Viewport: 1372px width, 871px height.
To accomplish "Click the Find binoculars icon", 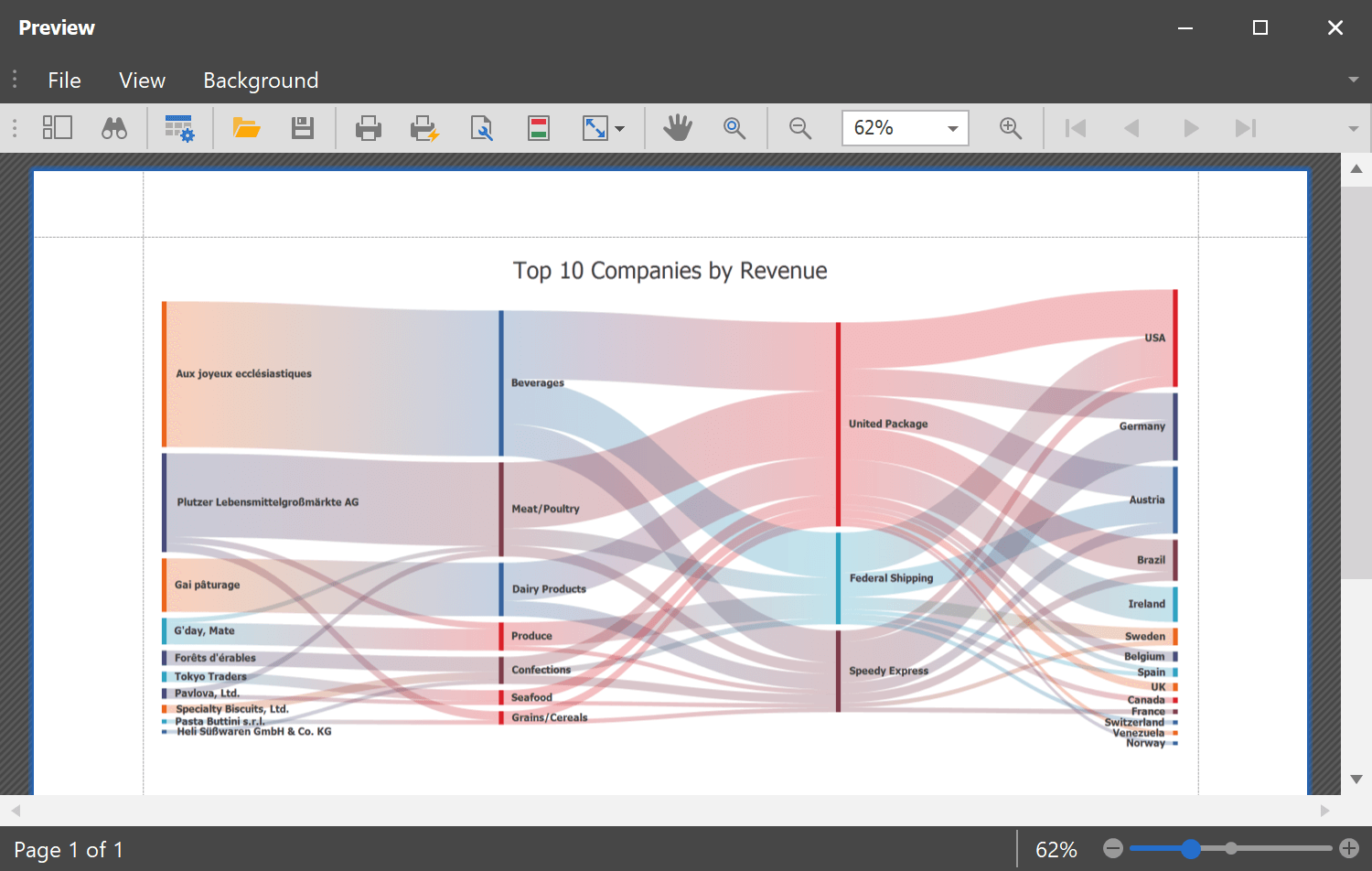I will tap(114, 128).
